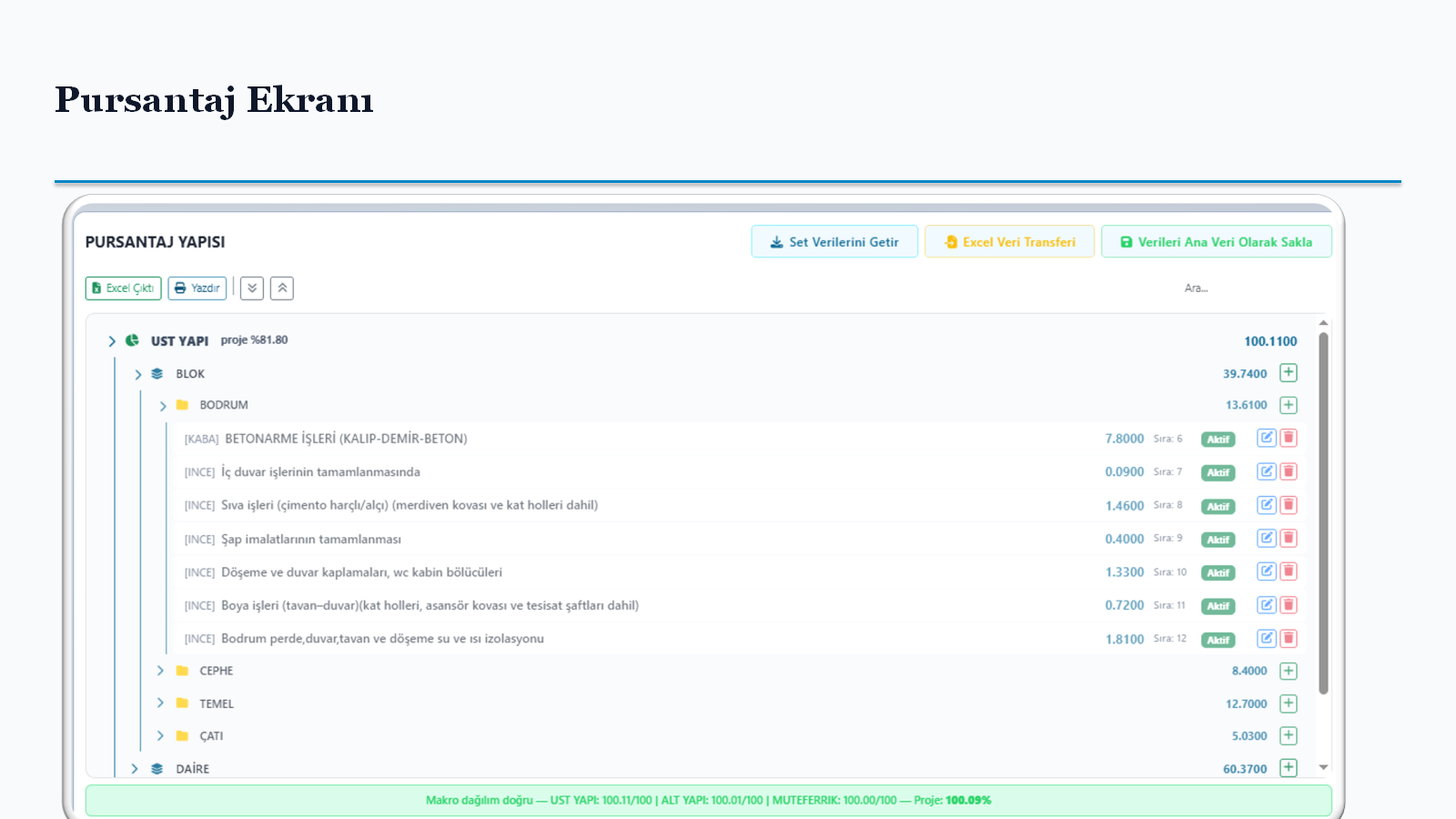Edit the İç duvar işlerinin tamamlanmasında row
The width and height of the screenshot is (1456, 819).
pos(1267,471)
